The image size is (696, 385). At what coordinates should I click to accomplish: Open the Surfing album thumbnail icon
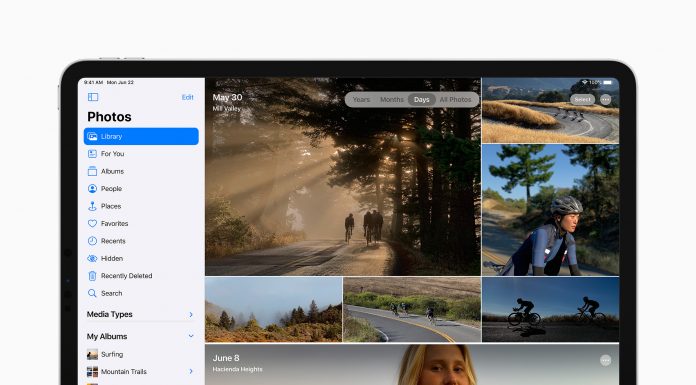[92, 354]
